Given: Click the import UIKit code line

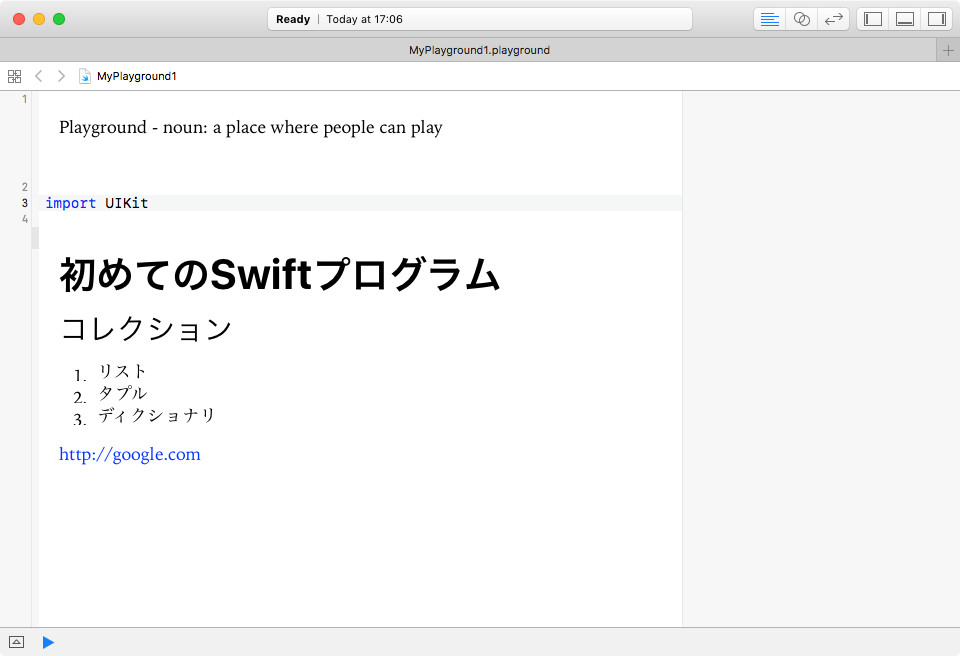Looking at the screenshot, I should coord(363,203).
